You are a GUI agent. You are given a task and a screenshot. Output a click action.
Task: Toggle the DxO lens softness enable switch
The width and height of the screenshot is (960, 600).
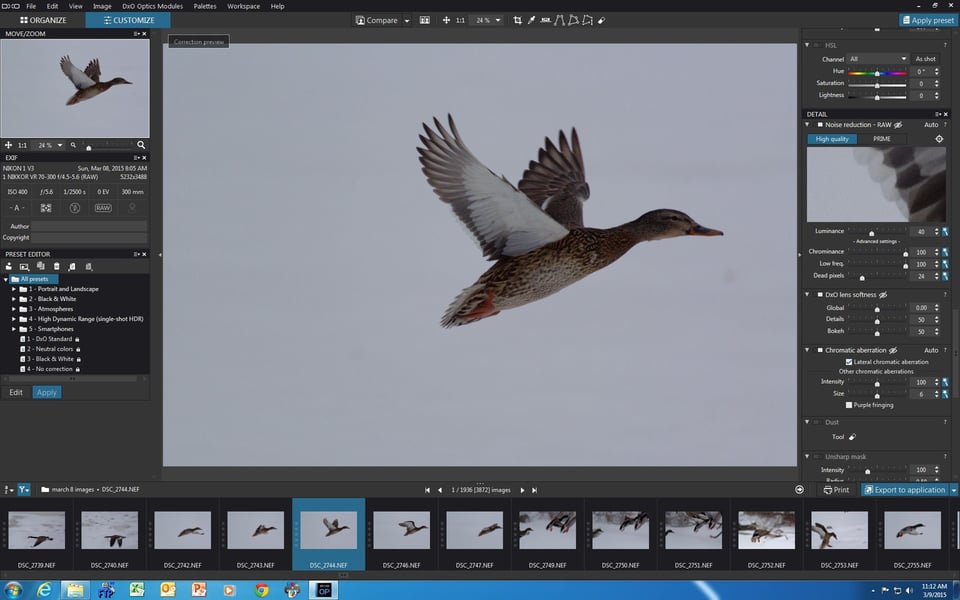pos(819,294)
